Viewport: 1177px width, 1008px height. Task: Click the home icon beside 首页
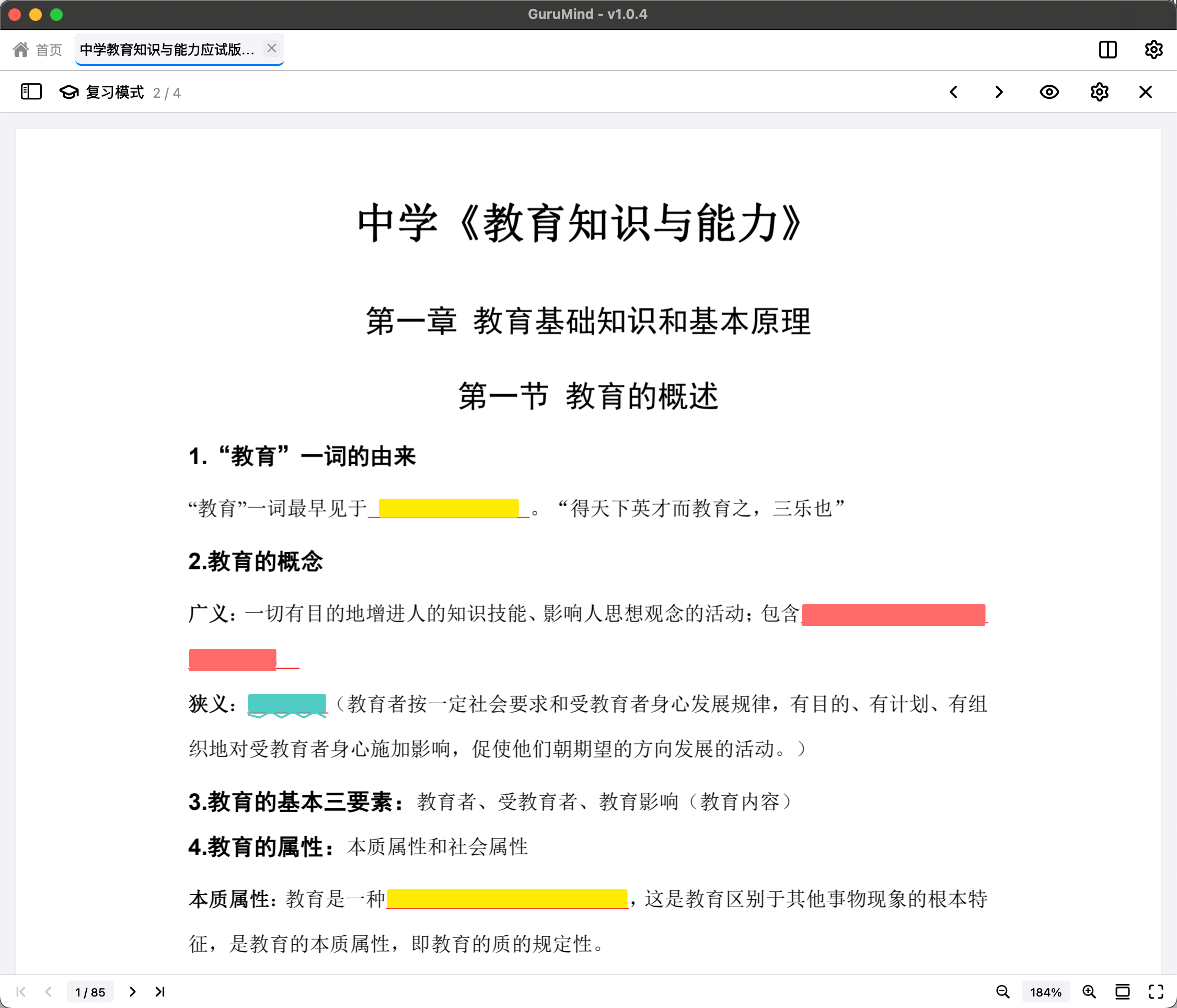pyautogui.click(x=20, y=50)
